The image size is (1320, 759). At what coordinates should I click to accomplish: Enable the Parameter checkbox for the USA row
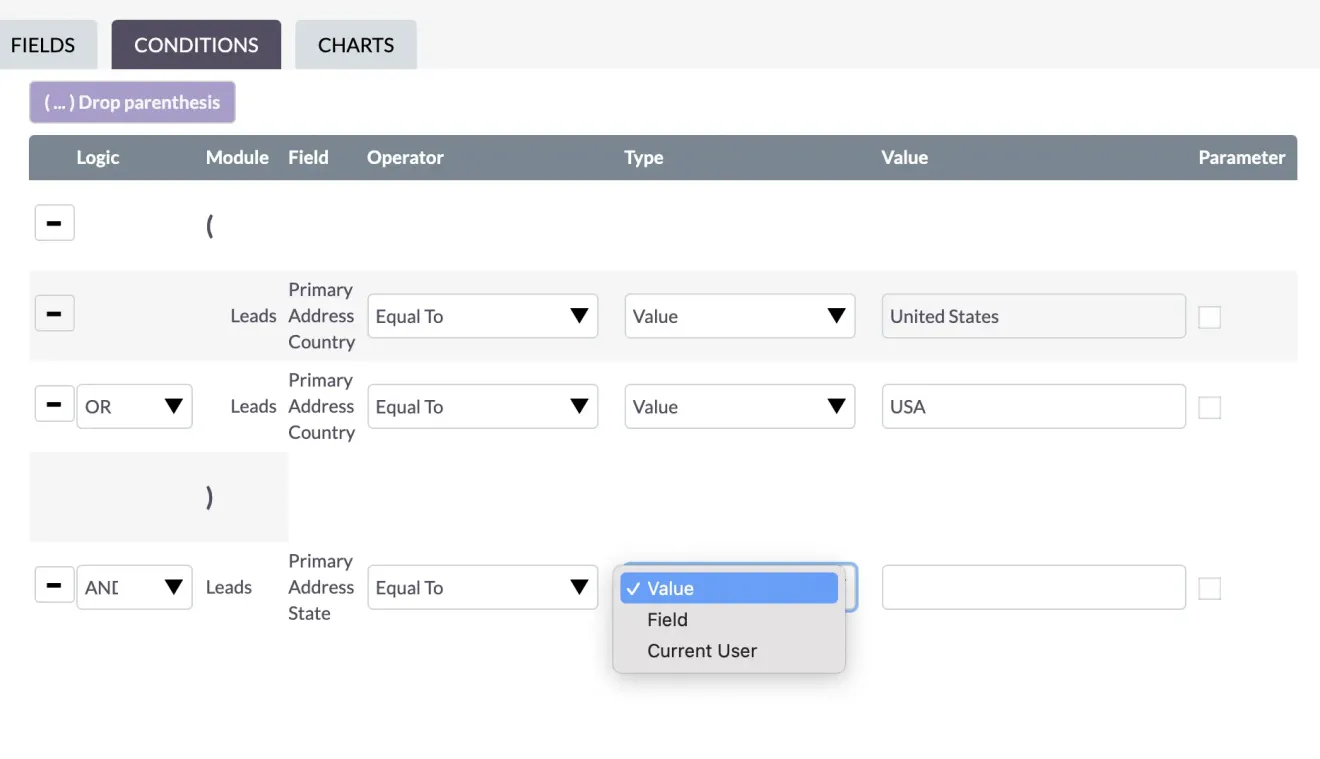click(1210, 407)
